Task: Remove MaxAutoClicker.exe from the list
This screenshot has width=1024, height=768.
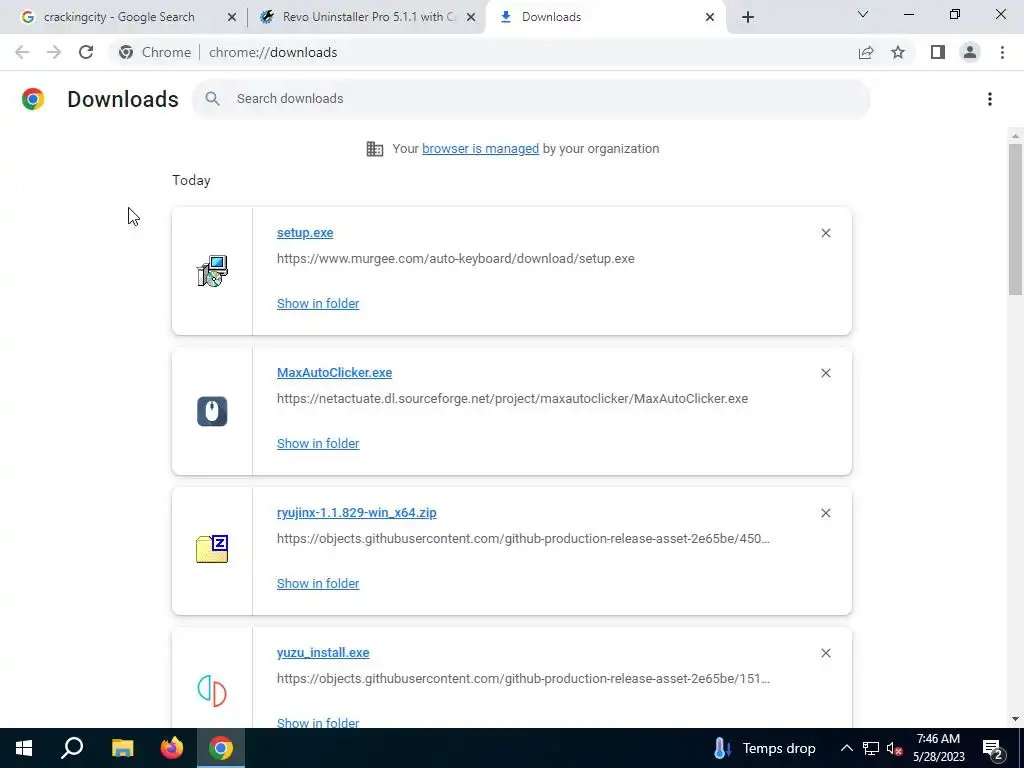Action: (x=826, y=373)
